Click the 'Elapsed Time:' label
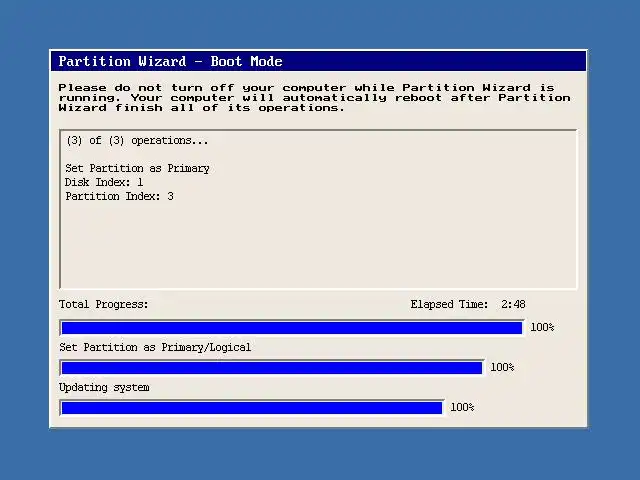The width and height of the screenshot is (640, 480). [449, 304]
